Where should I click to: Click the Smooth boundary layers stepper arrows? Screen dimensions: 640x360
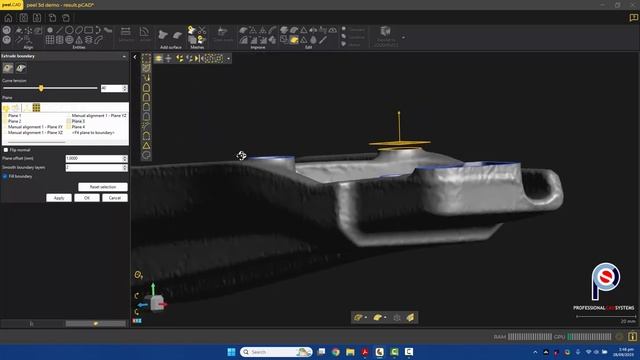[x=125, y=168]
